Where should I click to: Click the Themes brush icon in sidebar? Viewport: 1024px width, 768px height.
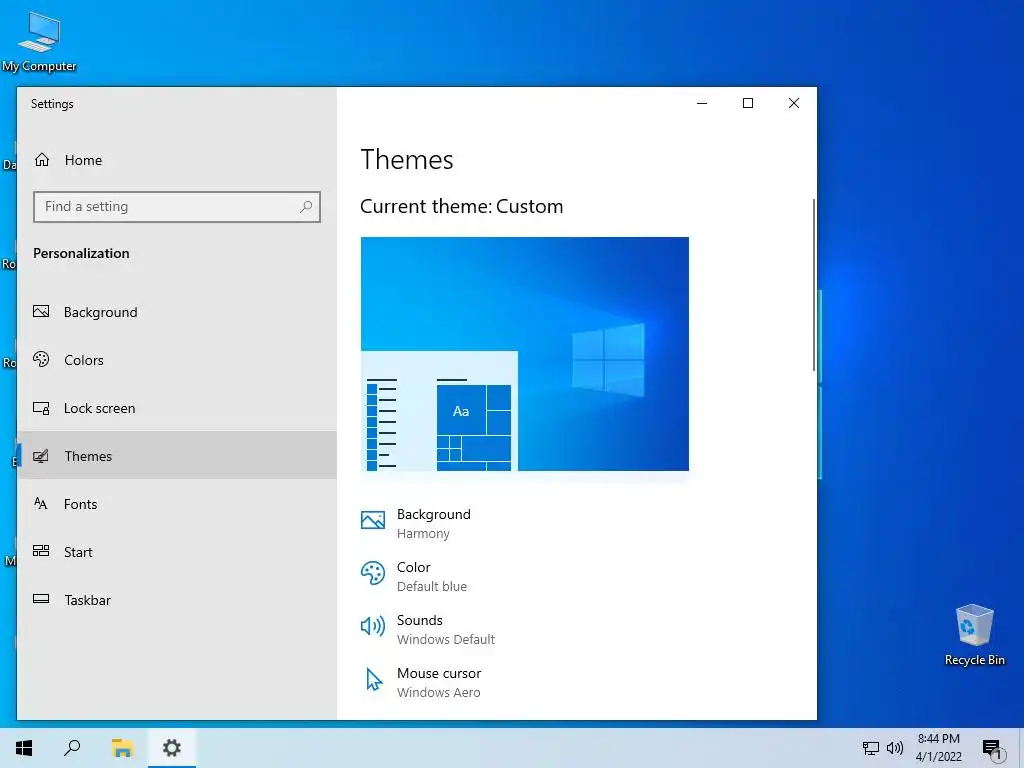pyautogui.click(x=41, y=456)
